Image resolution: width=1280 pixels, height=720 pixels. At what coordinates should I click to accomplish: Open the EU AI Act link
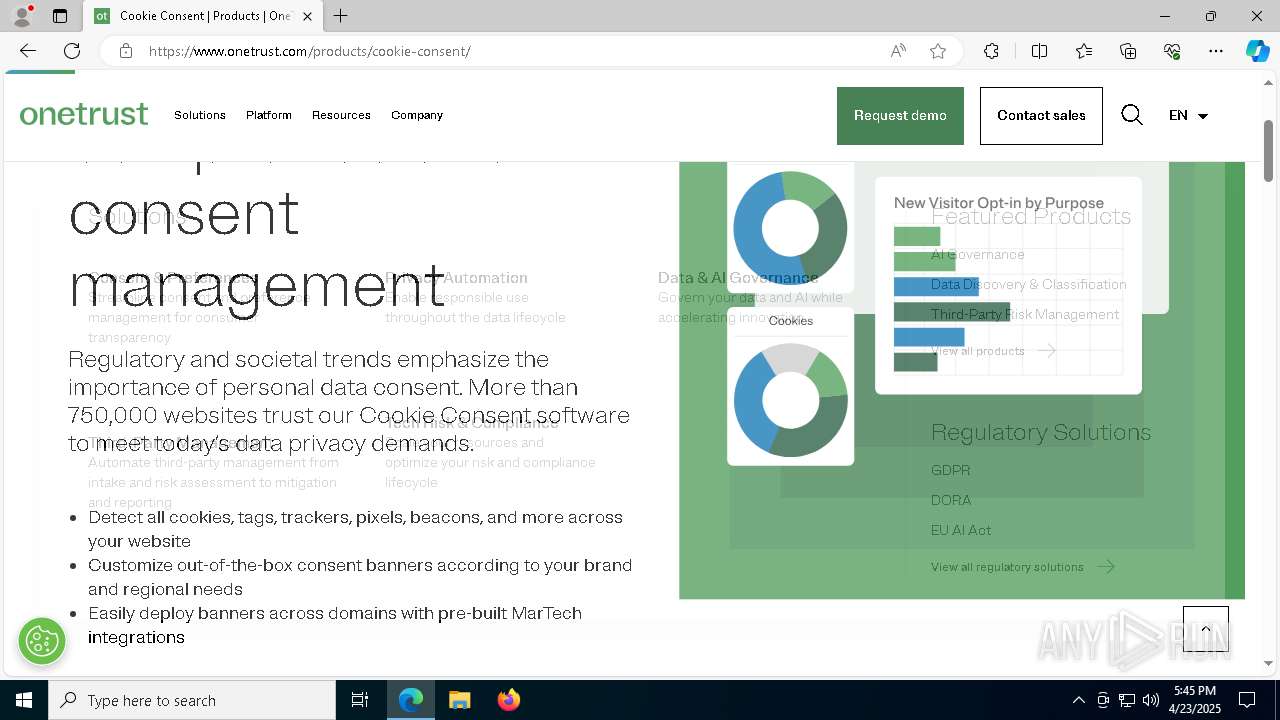click(961, 530)
